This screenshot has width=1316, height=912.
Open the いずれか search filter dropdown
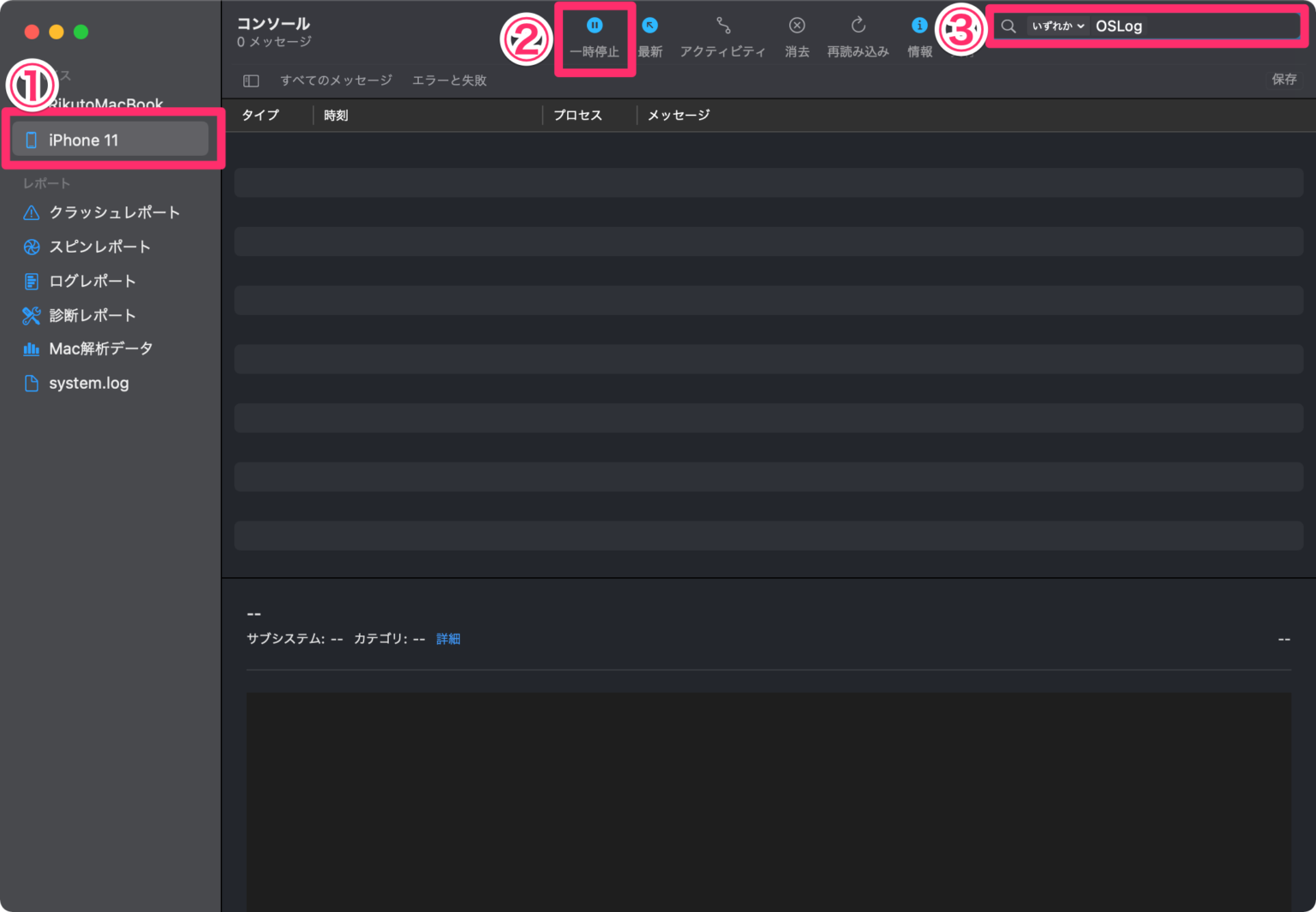point(1057,26)
